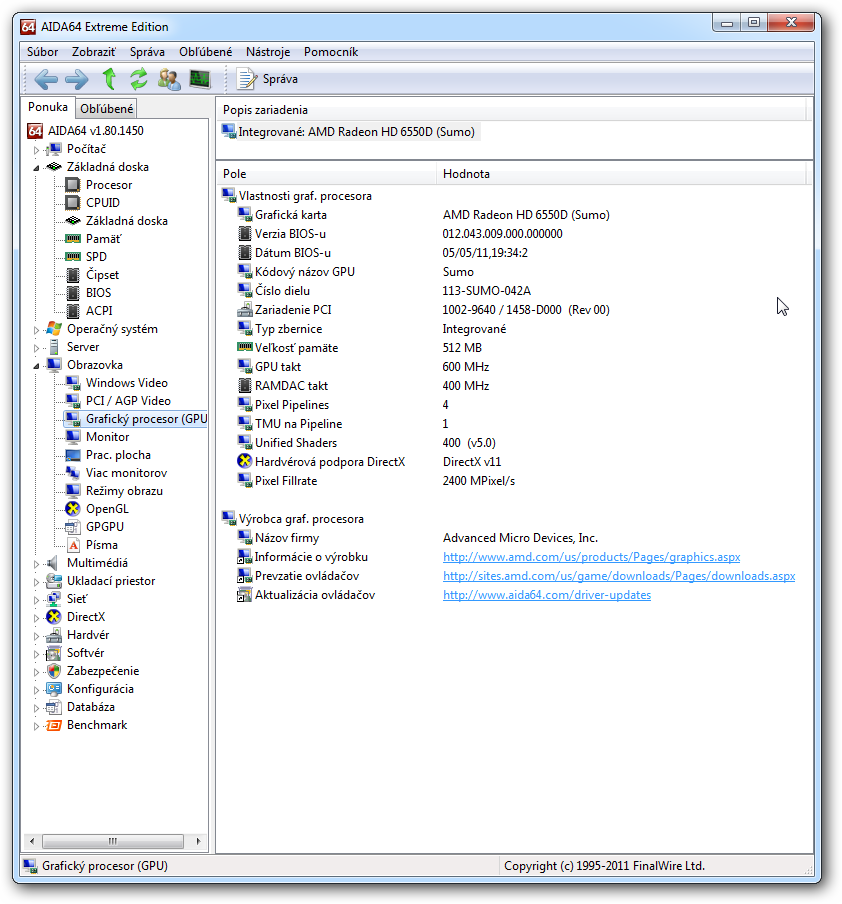The width and height of the screenshot is (842, 904).
Task: Open the Zobraziť menu
Action: (x=93, y=52)
